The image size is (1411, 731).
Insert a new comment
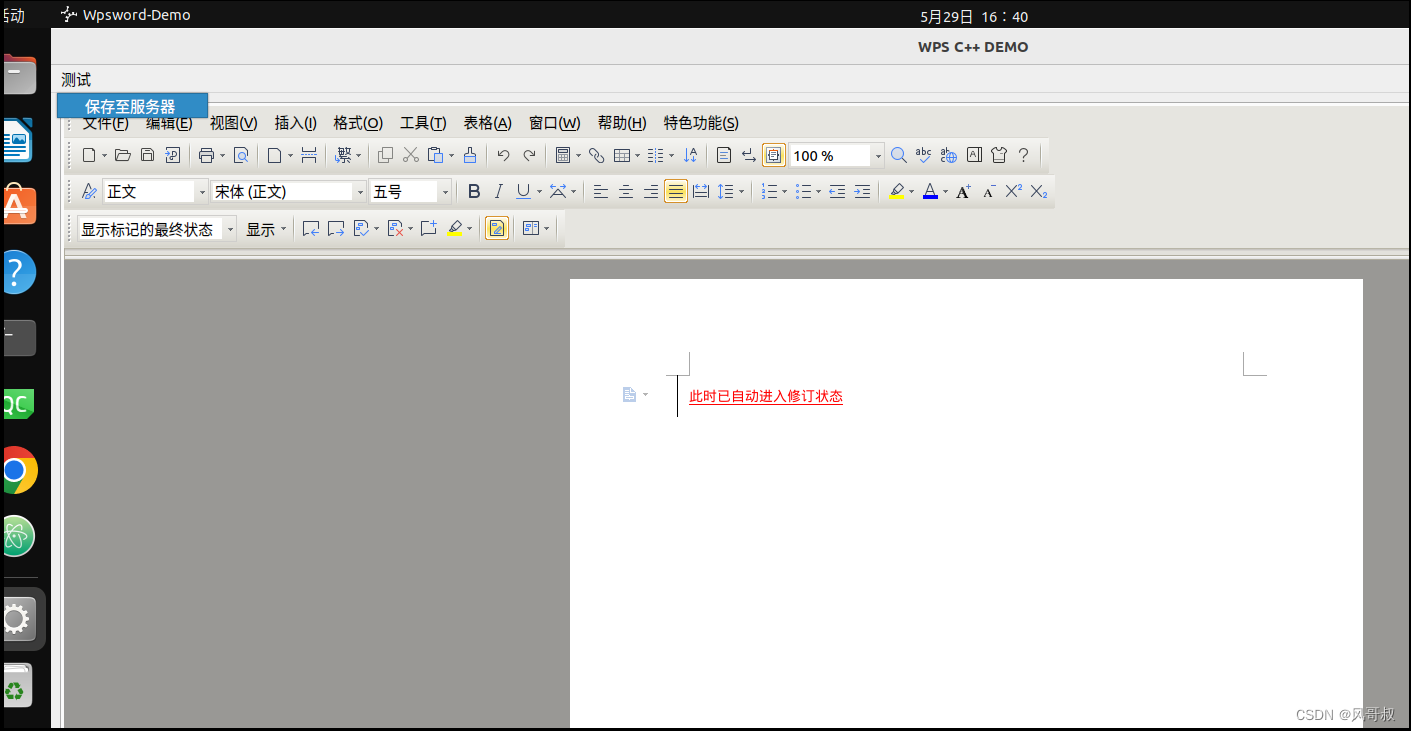tap(429, 229)
